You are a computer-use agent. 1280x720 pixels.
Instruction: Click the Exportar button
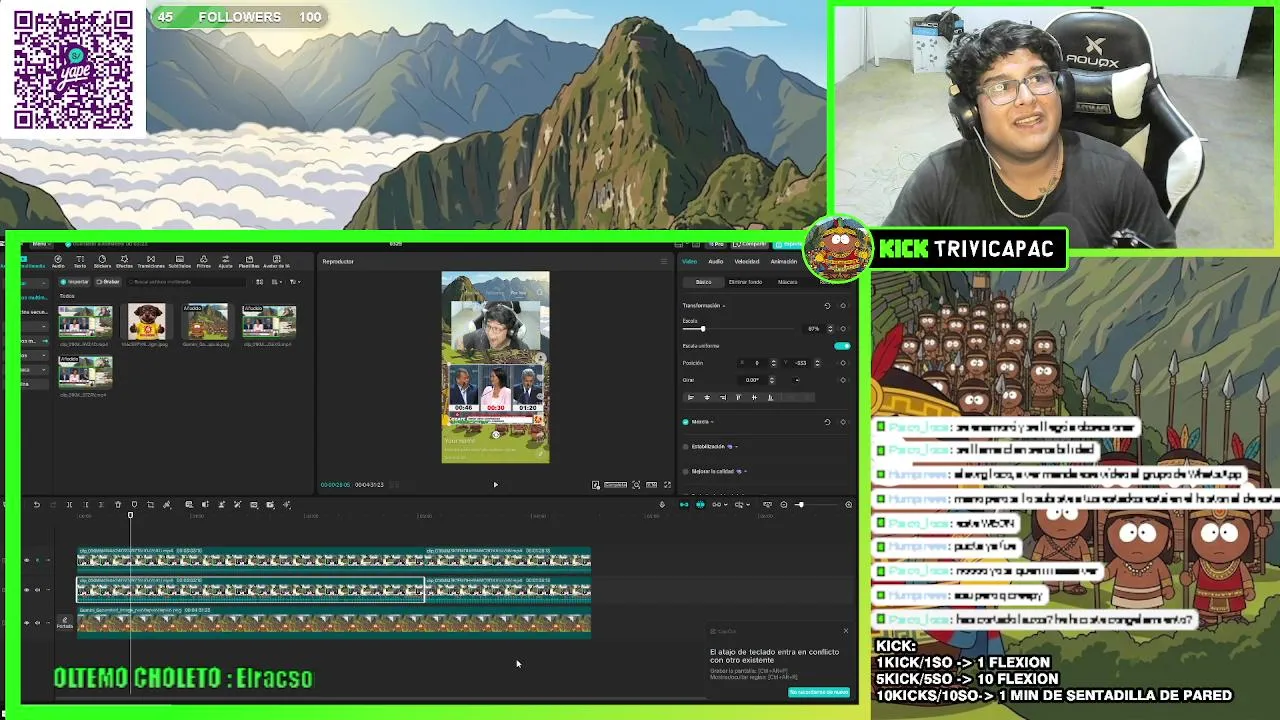[789, 244]
